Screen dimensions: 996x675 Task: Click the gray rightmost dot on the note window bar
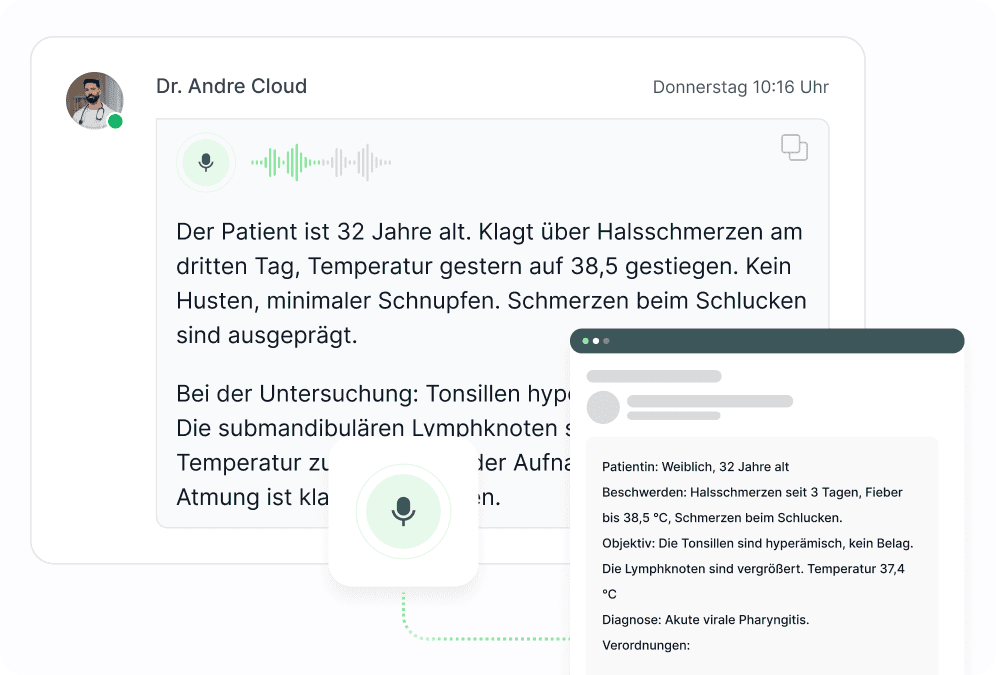pos(606,340)
